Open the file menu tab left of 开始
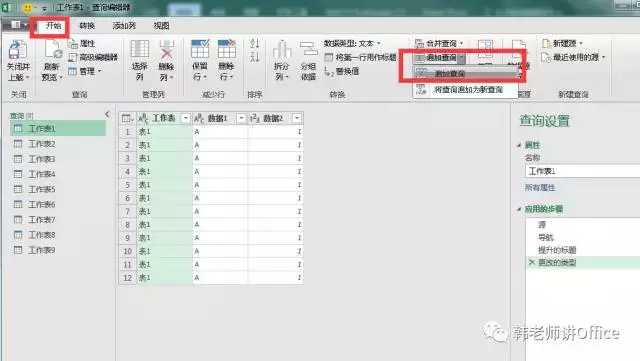640x361 pixels. coord(16,25)
